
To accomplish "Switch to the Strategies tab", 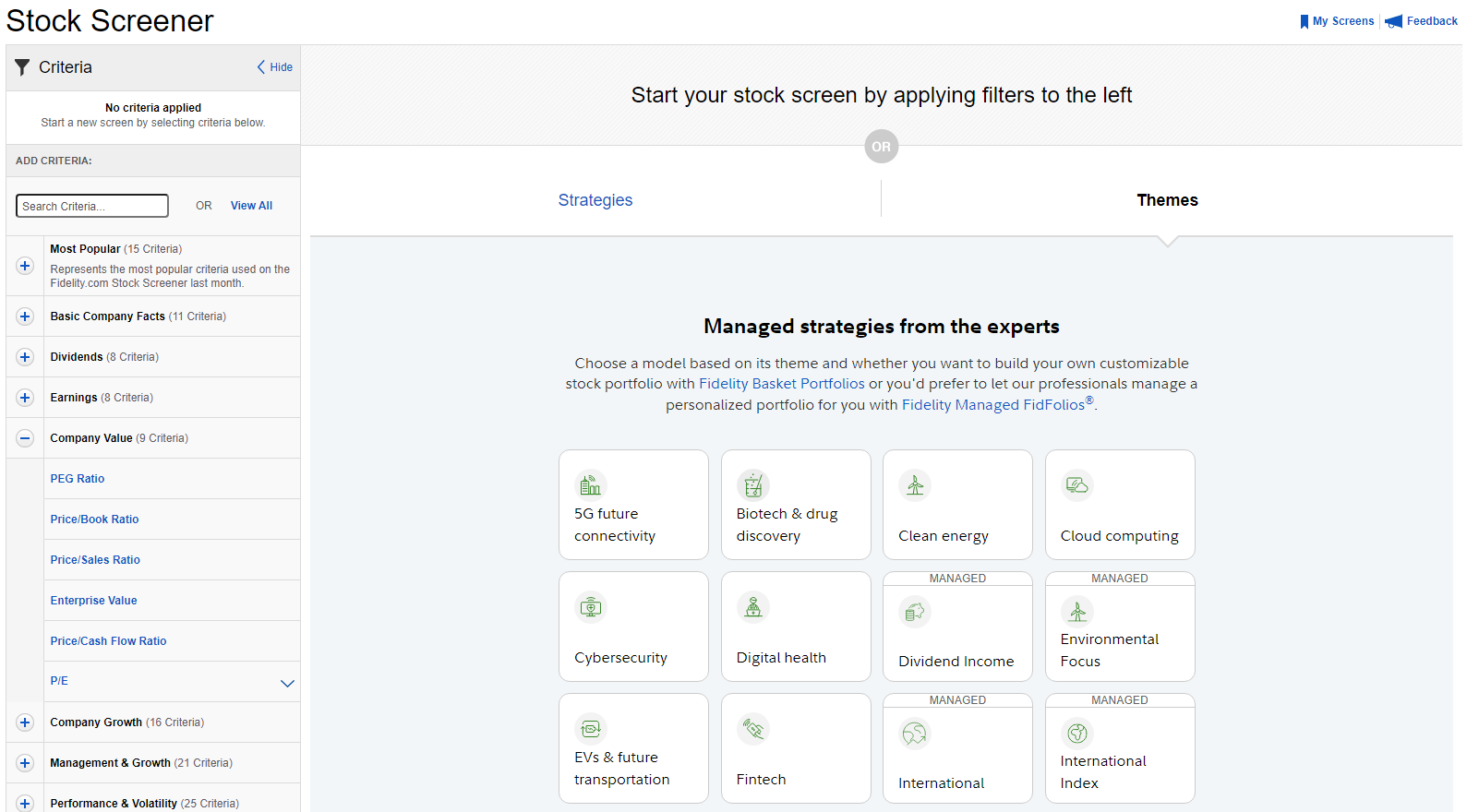I will 595,200.
